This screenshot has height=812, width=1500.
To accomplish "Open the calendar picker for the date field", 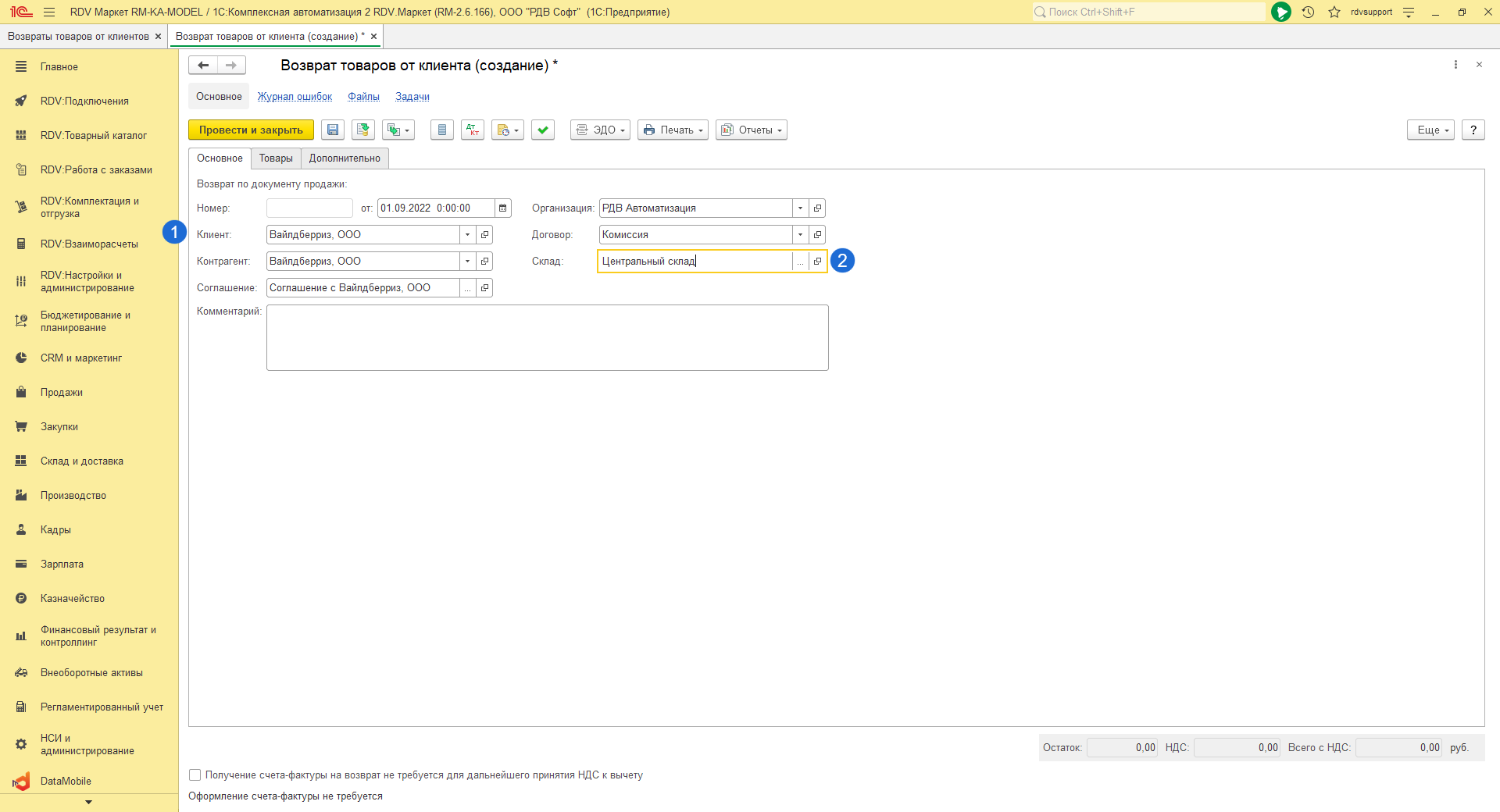I will click(503, 208).
